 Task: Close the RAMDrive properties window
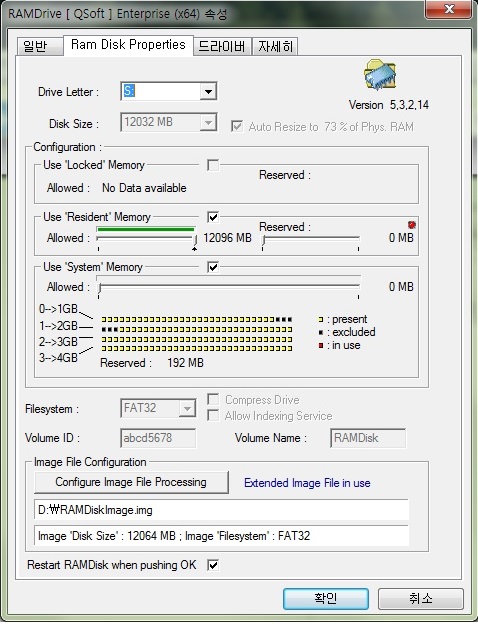pos(449,9)
